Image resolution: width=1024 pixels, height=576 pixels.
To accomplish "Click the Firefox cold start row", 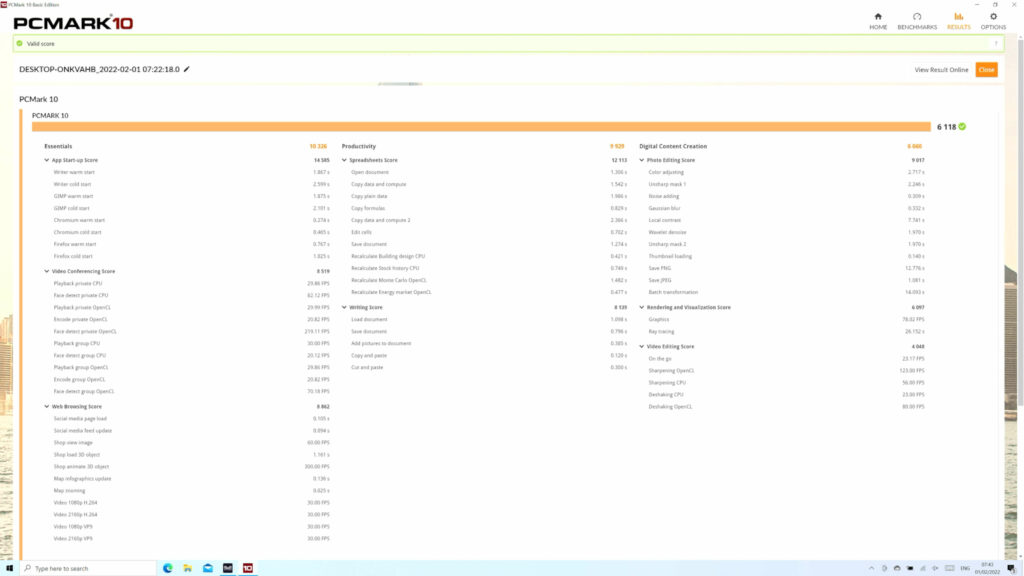I will 191,256.
